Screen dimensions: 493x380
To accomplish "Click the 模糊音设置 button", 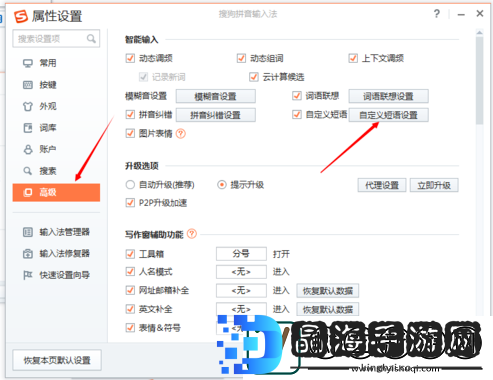I will click(216, 96).
